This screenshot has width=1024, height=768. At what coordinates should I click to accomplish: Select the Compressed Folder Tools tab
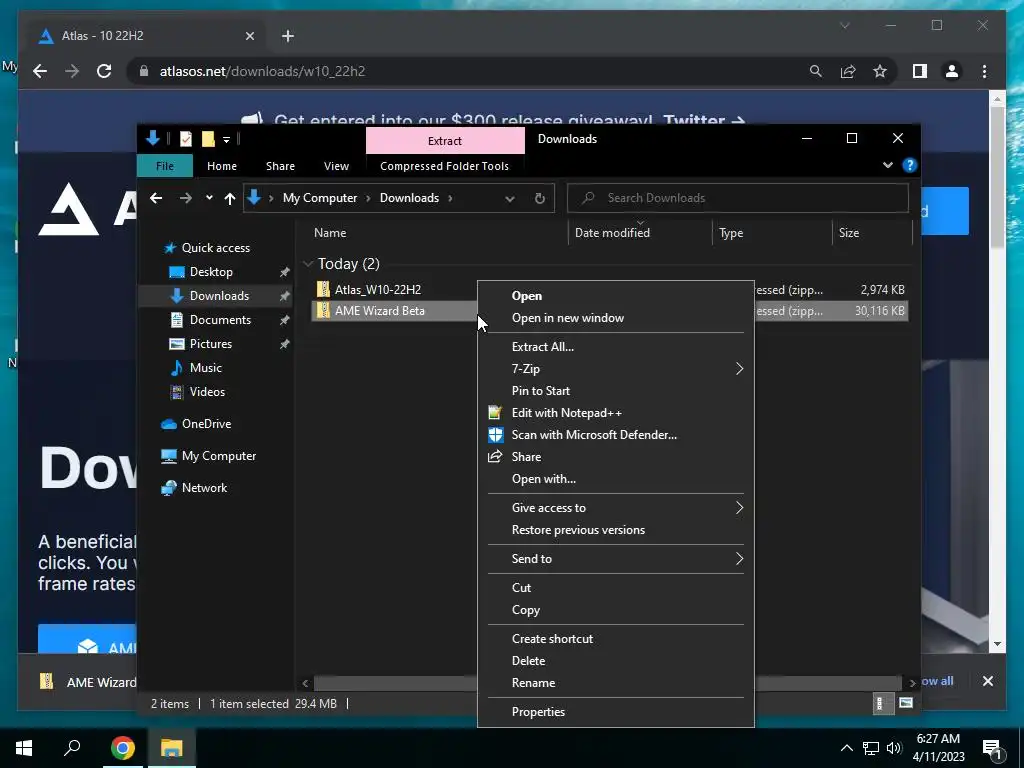(x=444, y=166)
